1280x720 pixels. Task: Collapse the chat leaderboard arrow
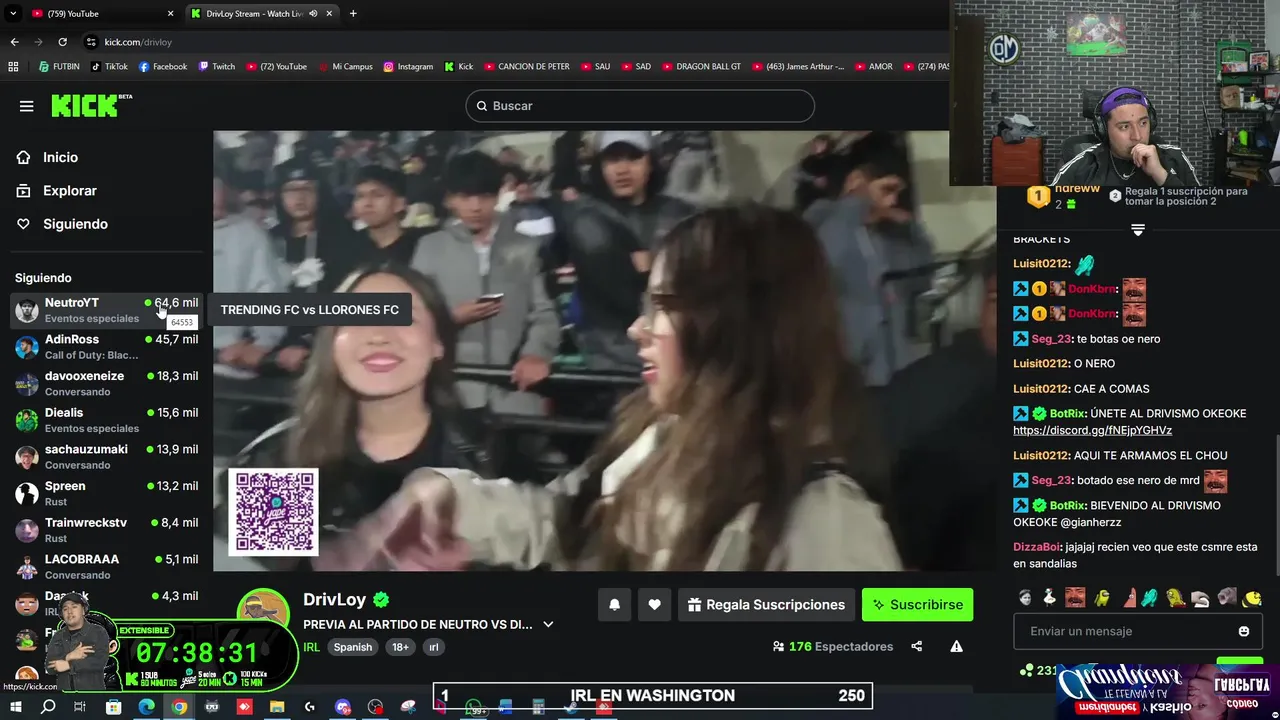point(1137,230)
